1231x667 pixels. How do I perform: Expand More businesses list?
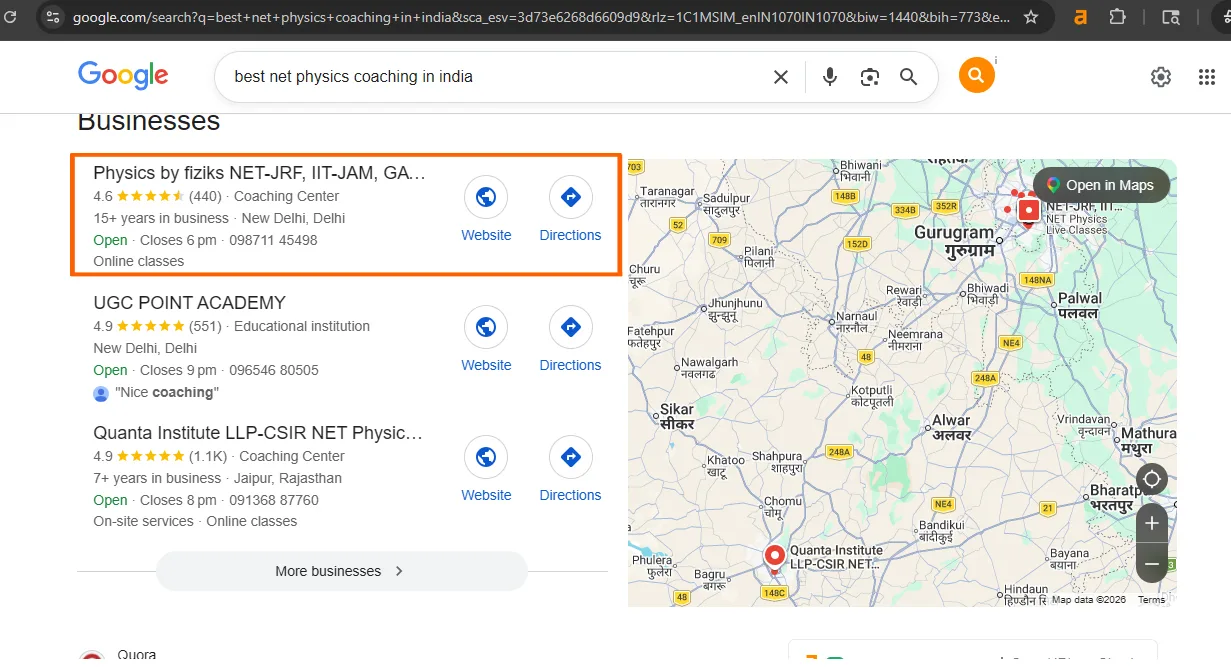[341, 571]
